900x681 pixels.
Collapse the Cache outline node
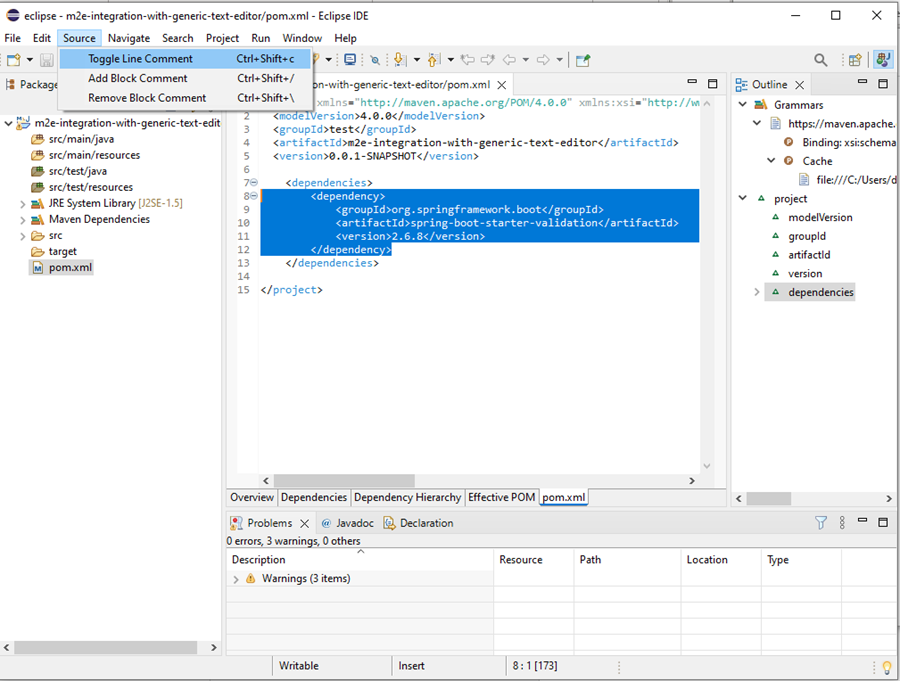point(771,161)
